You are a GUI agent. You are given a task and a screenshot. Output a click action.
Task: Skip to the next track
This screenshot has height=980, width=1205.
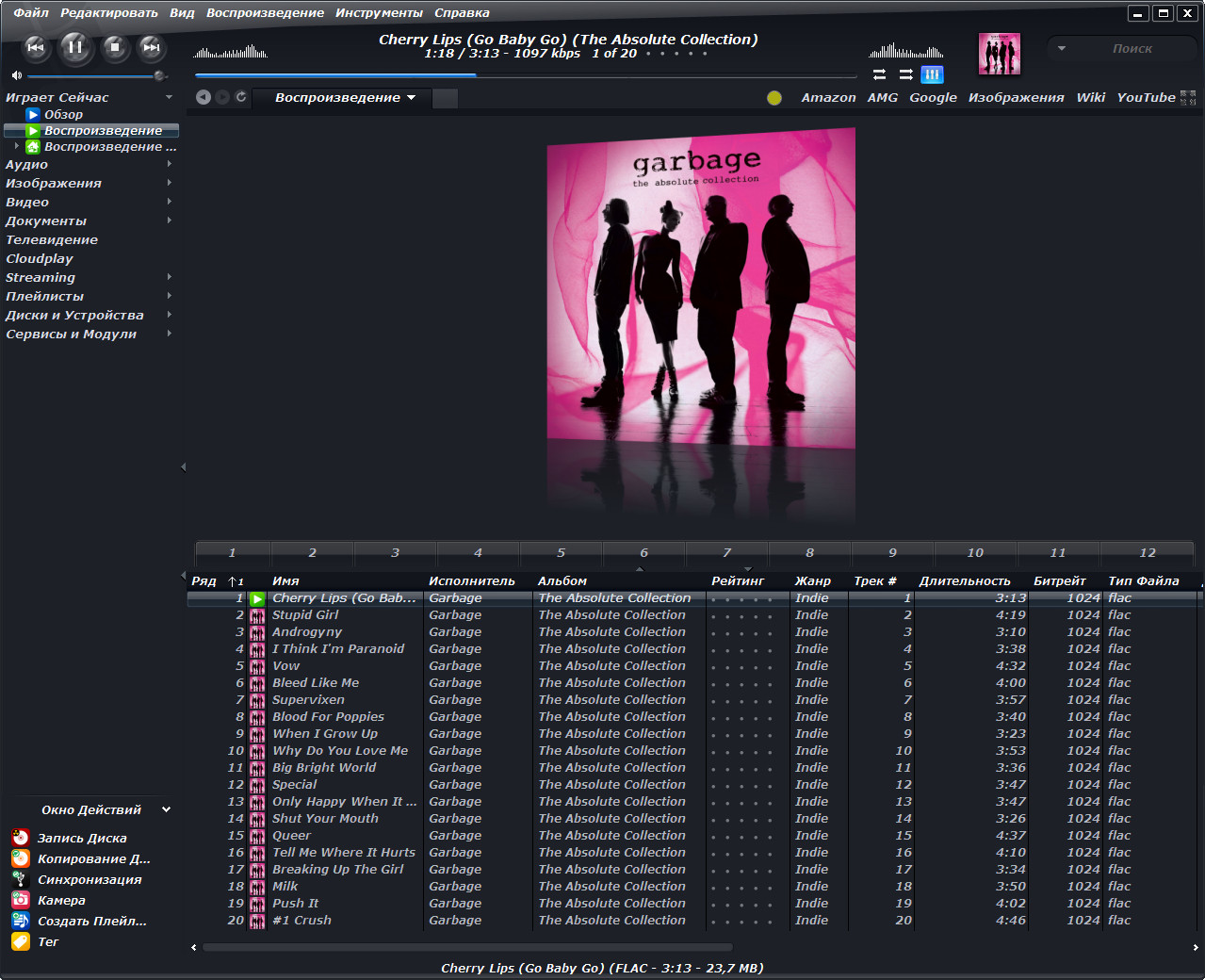tap(151, 47)
